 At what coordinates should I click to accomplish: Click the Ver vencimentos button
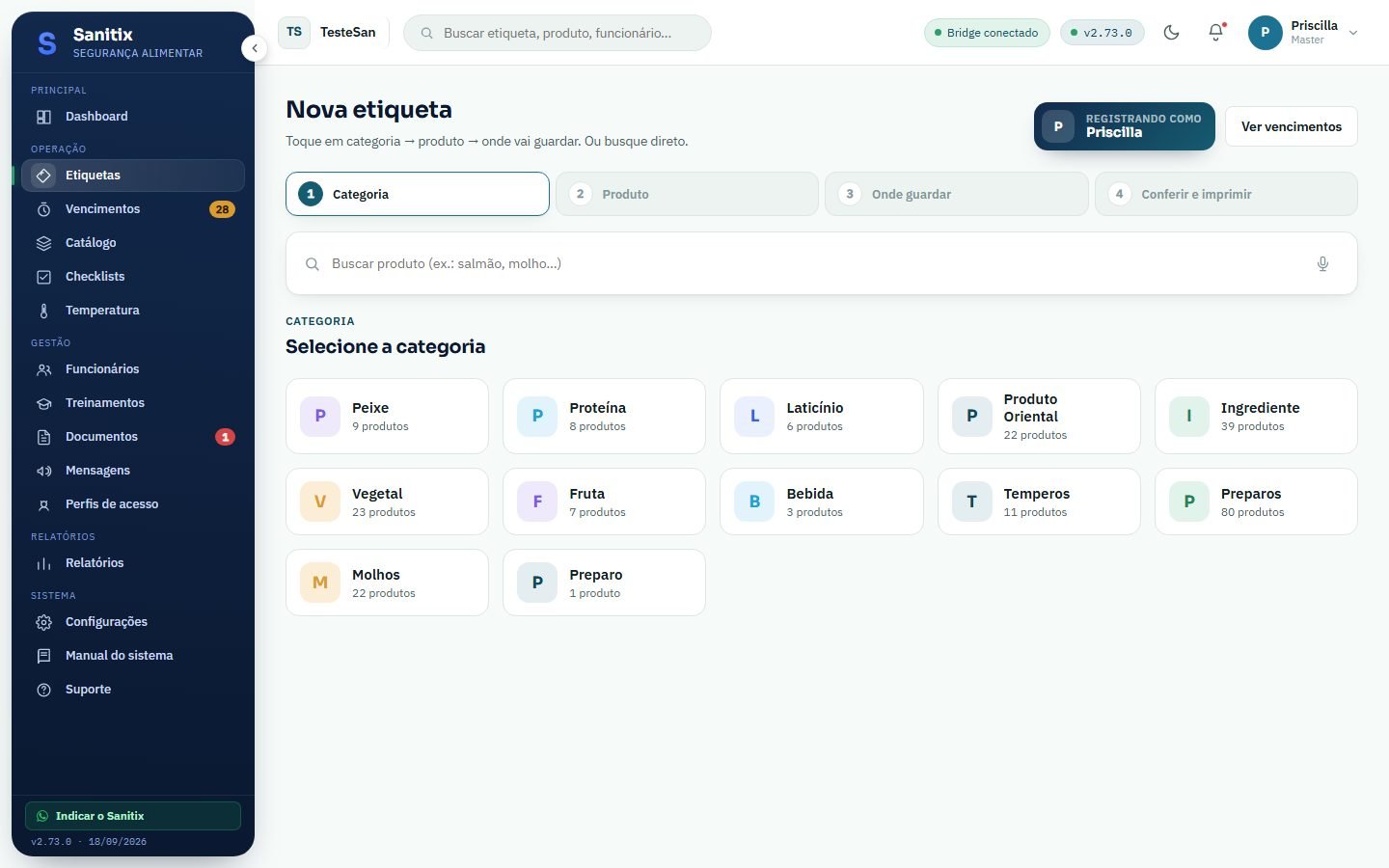click(x=1292, y=126)
